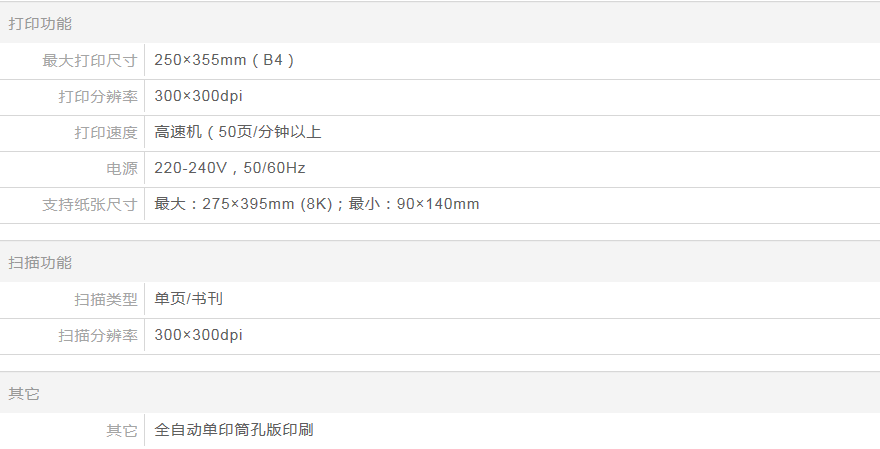880x449 pixels.
Task: Select the 扫描类型 row label
Action: (106, 299)
